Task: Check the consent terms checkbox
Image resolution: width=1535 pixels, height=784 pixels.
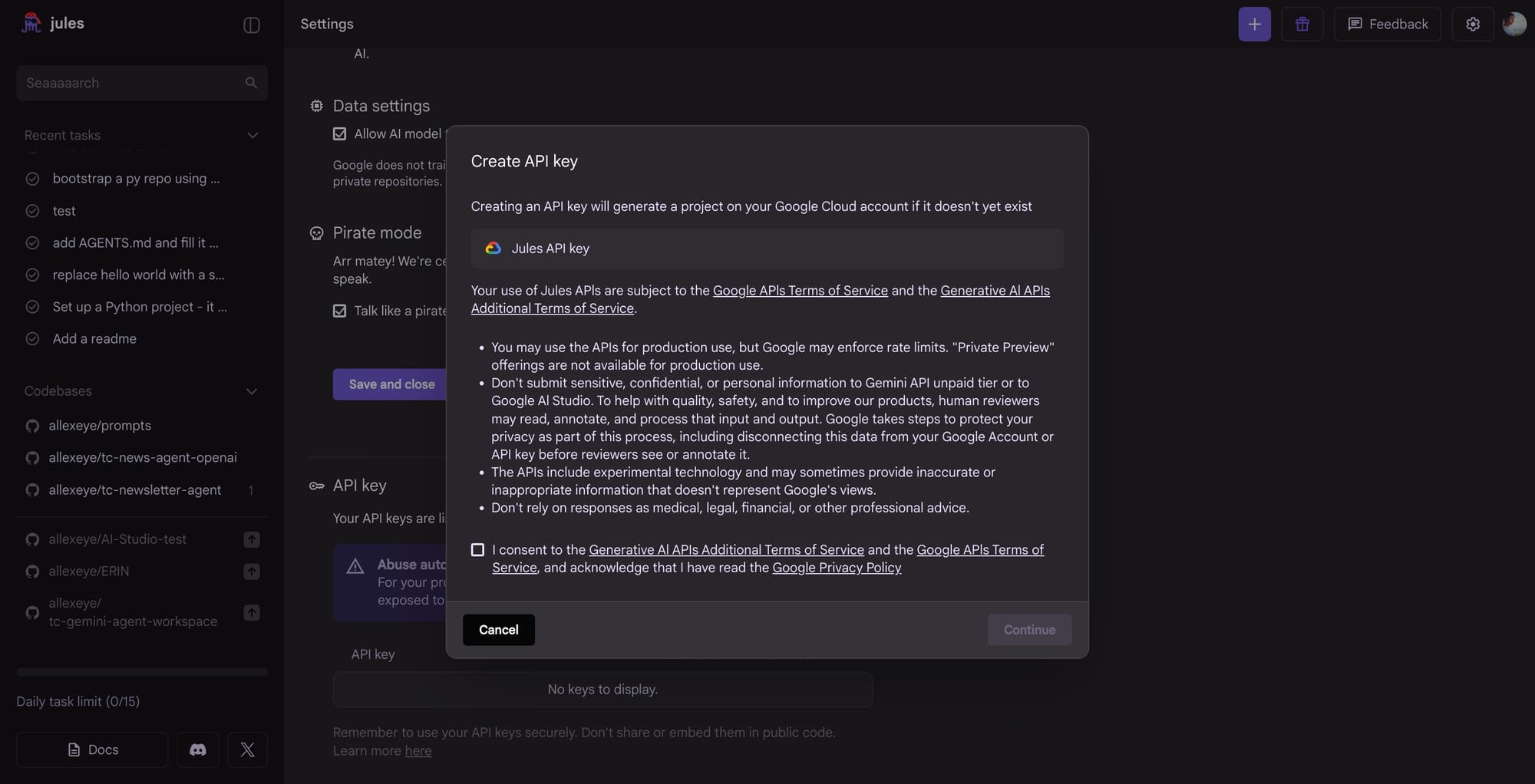Action: click(477, 550)
